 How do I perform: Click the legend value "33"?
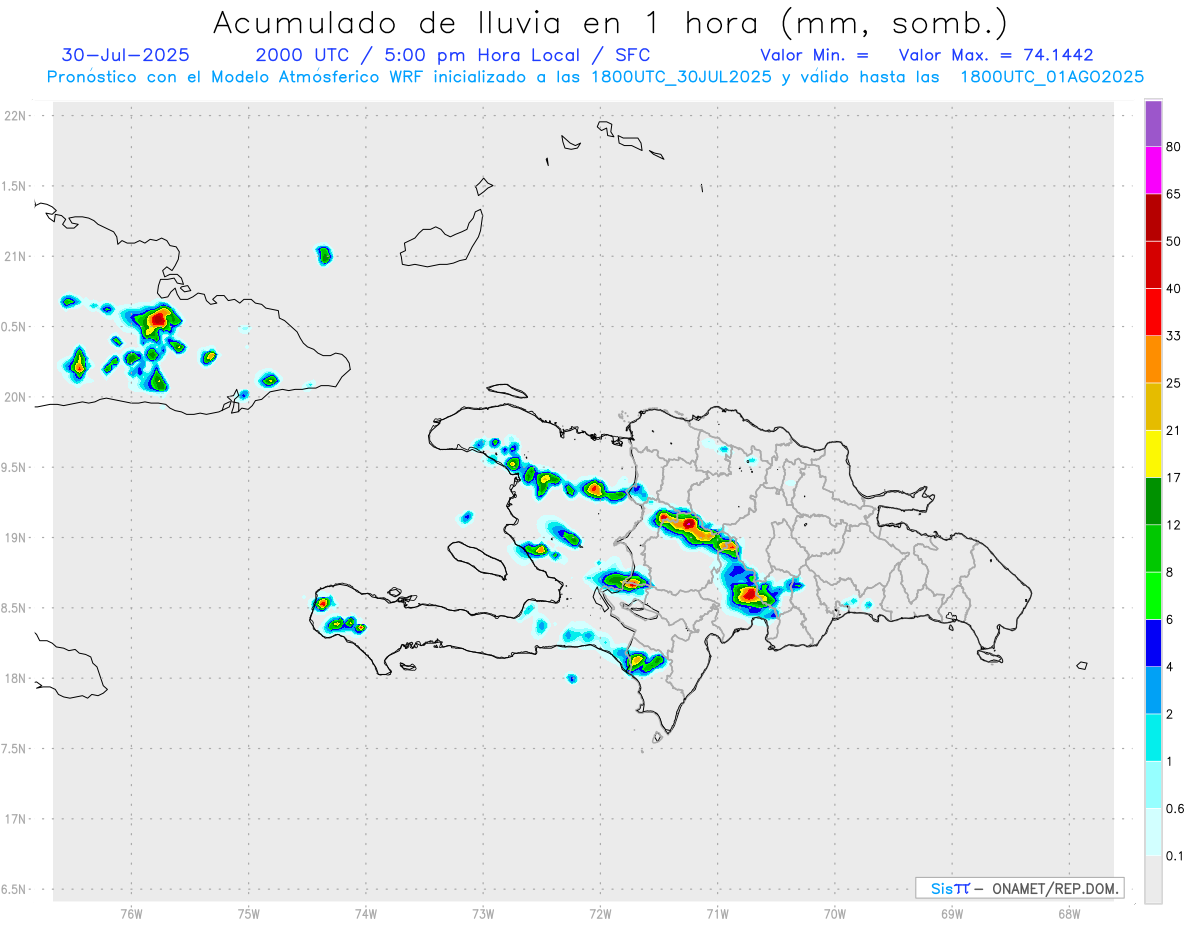[1174, 336]
